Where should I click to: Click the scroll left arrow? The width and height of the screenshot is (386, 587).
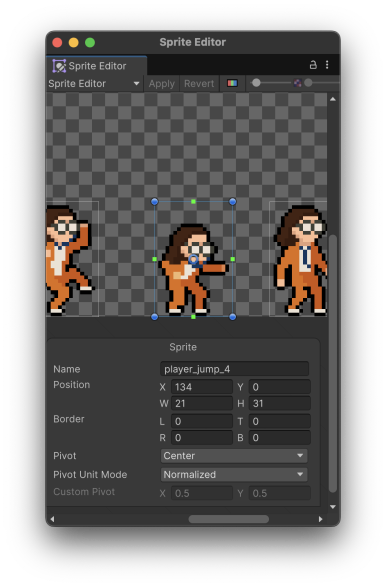[52, 519]
